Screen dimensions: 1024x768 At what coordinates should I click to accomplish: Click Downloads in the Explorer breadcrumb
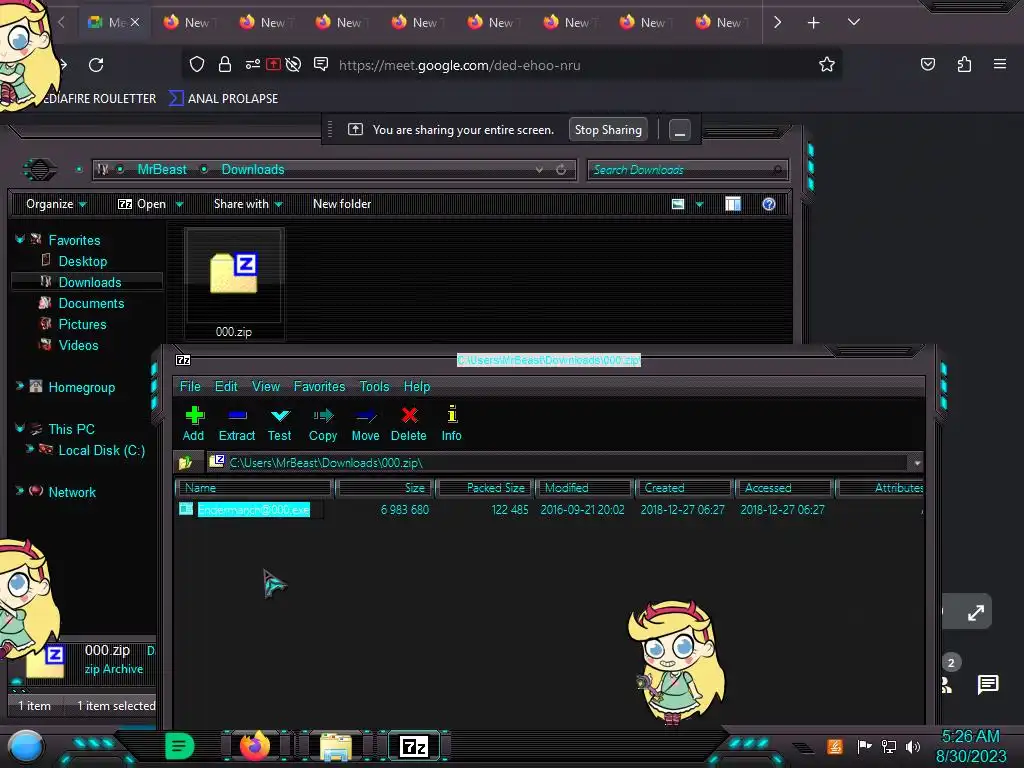click(x=253, y=169)
